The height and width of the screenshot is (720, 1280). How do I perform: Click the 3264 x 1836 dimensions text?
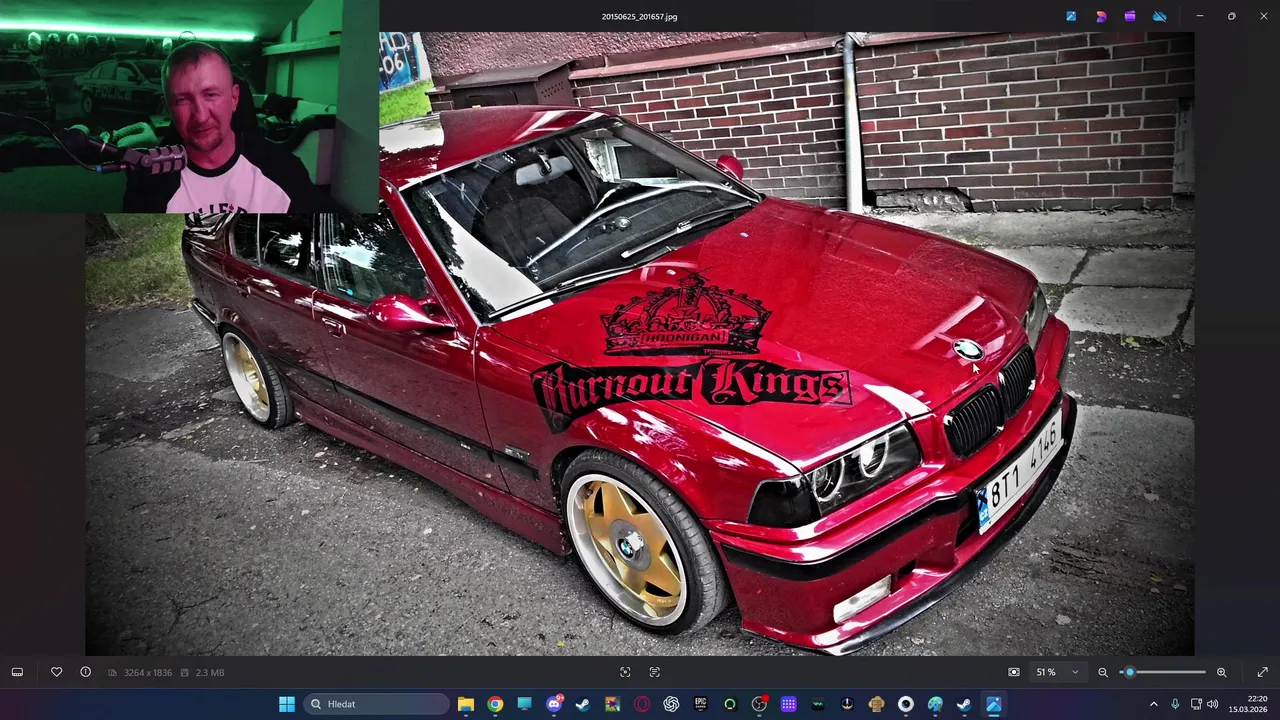(148, 673)
